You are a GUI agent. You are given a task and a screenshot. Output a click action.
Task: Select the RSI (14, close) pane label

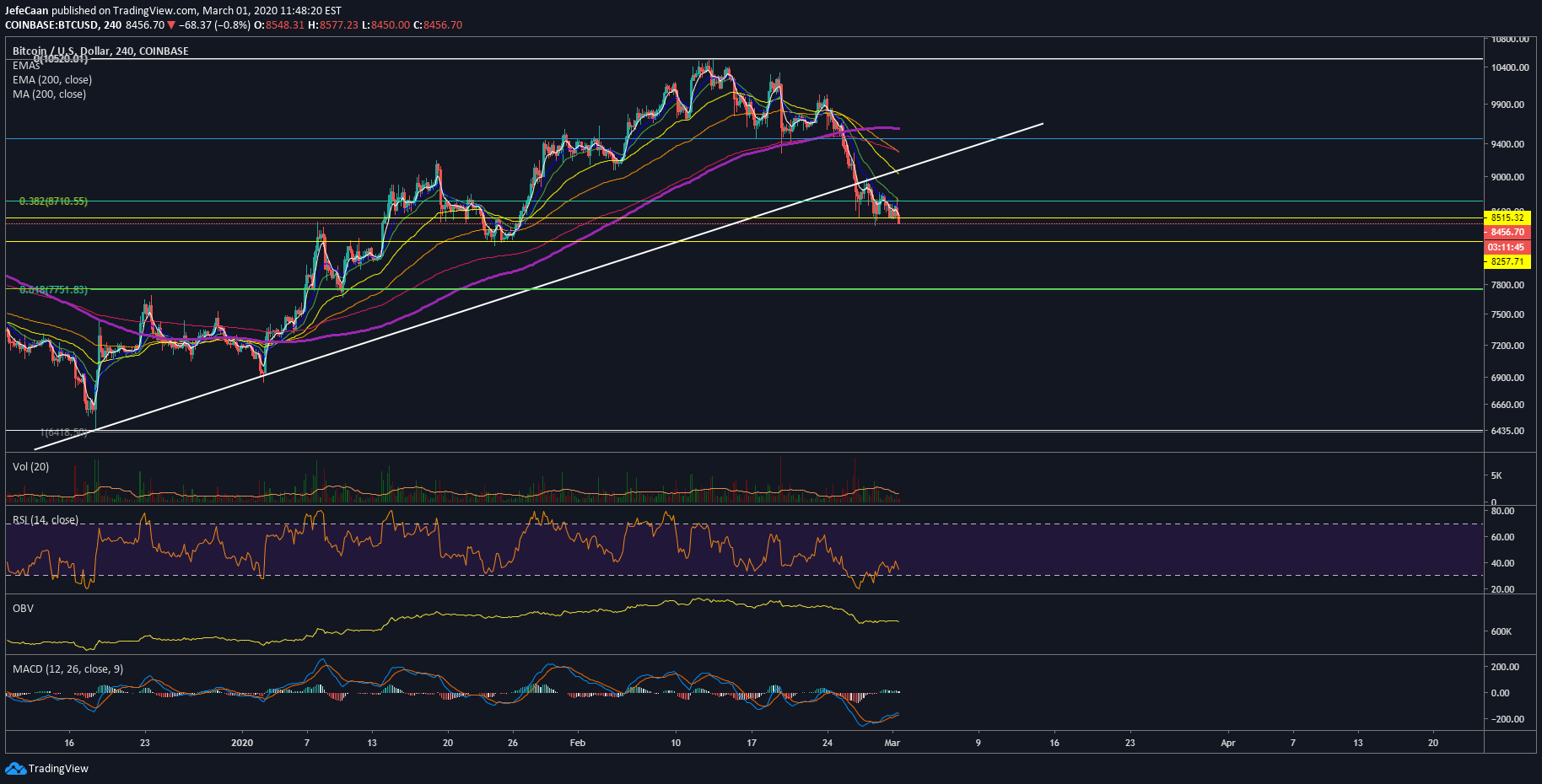tap(46, 520)
